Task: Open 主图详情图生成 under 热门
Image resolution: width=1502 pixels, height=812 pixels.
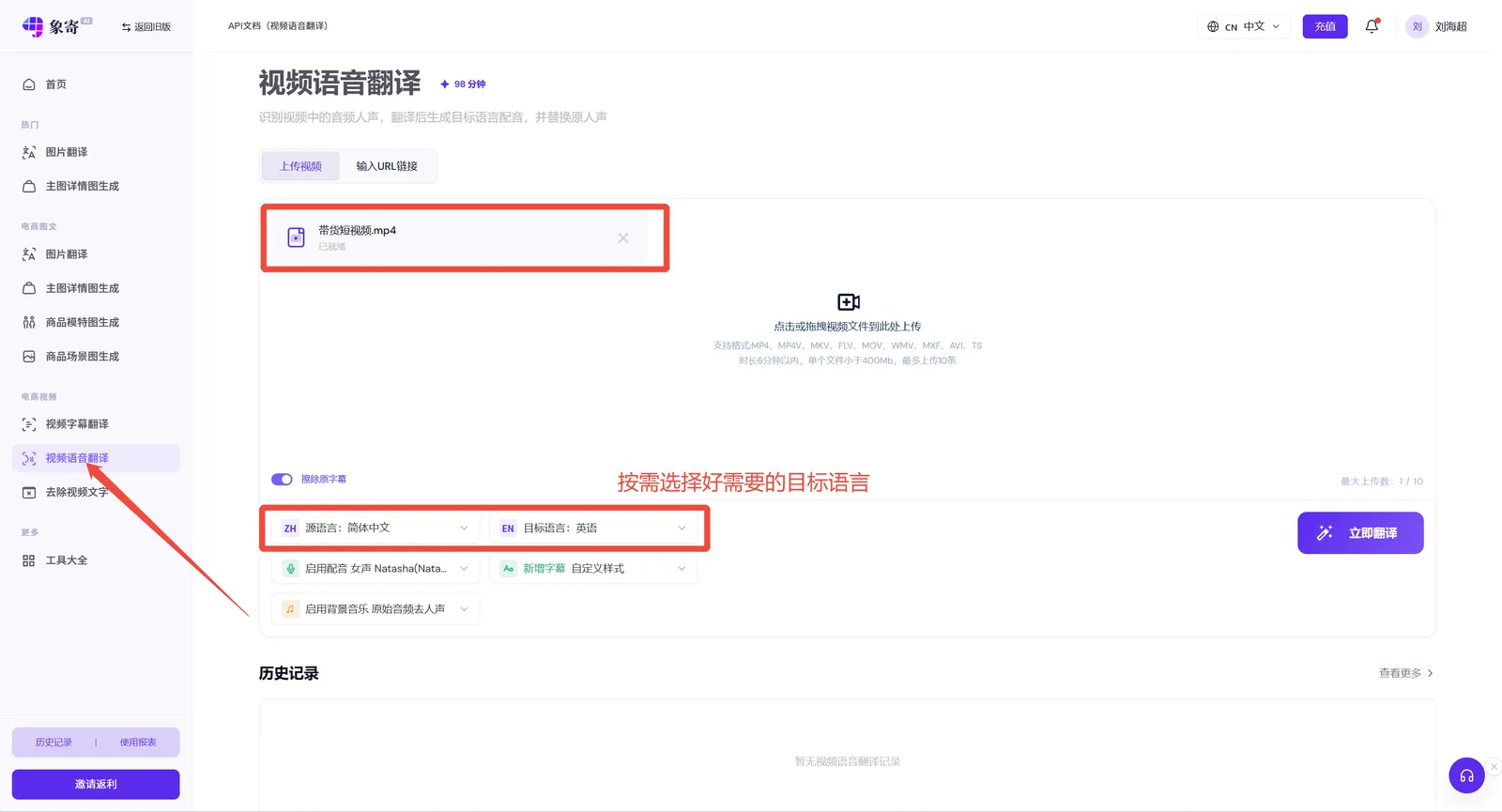Action: click(96, 186)
